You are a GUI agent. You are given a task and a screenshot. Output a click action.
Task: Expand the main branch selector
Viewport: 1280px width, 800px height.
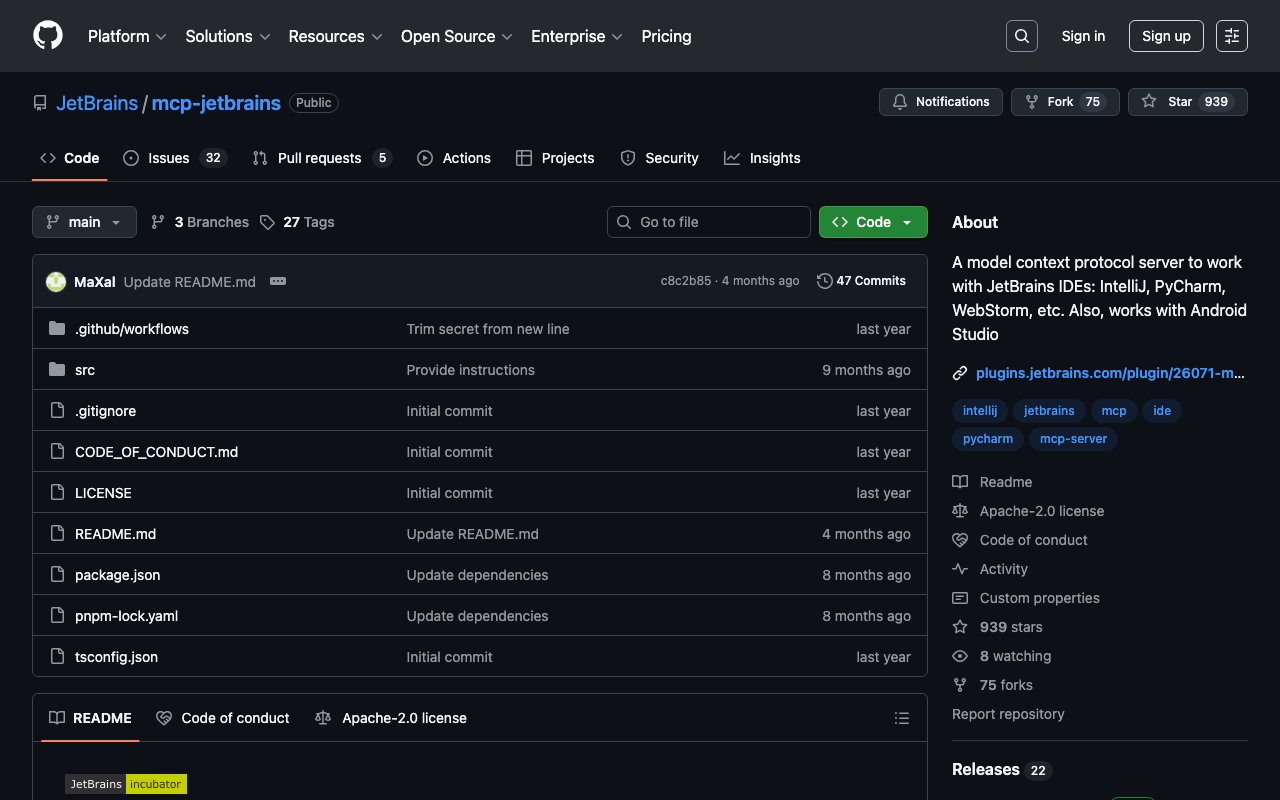tap(84, 222)
